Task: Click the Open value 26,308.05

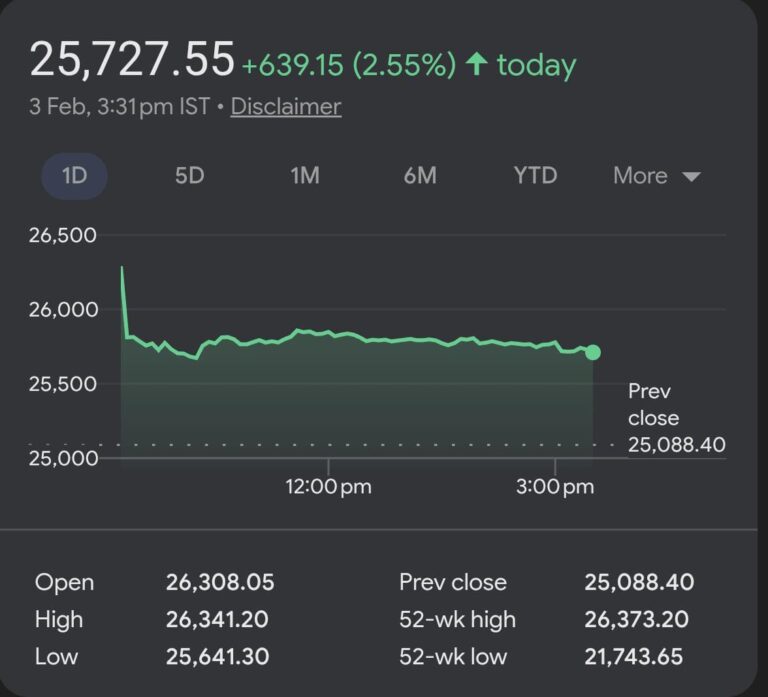Action: click(220, 582)
